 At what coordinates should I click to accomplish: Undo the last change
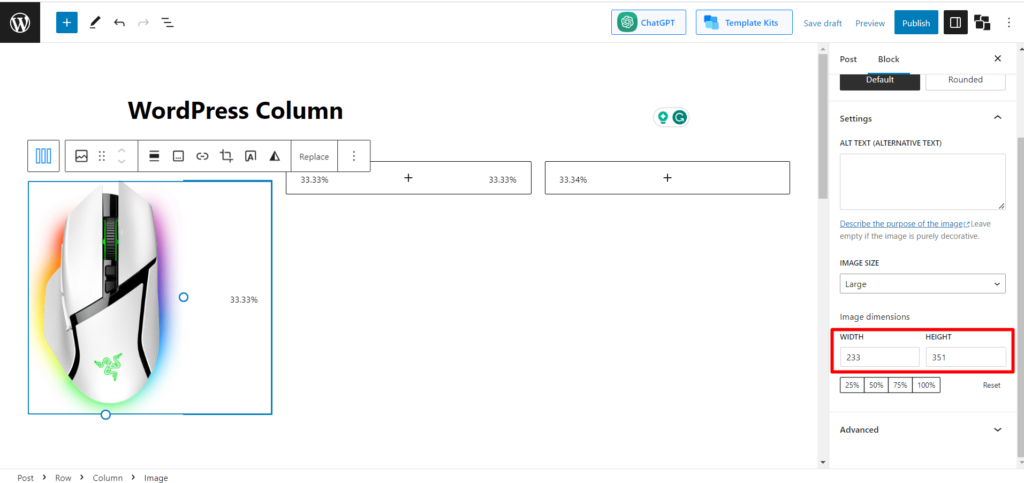tap(119, 23)
